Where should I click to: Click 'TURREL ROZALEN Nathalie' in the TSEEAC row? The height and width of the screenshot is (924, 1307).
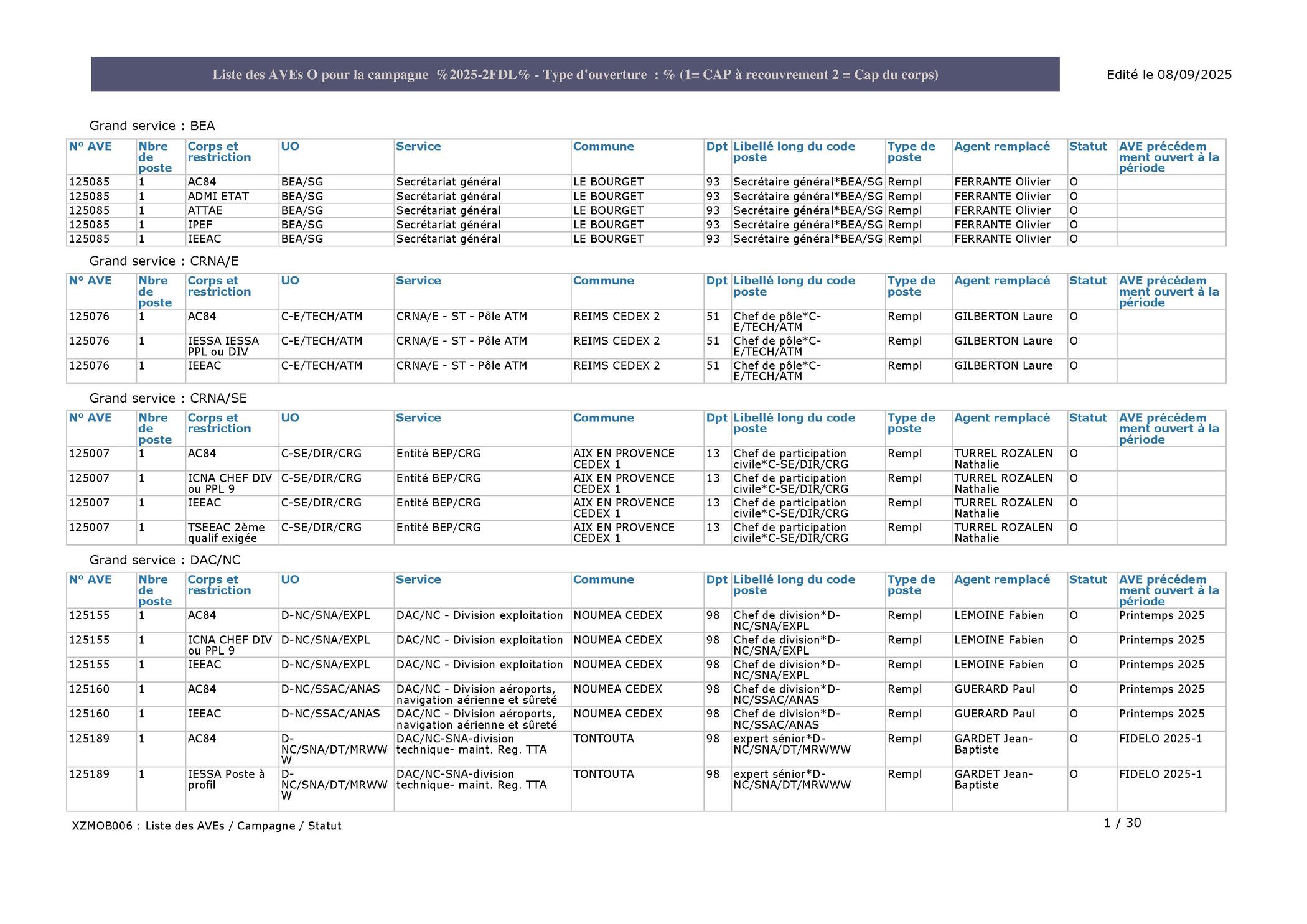coord(1003,533)
